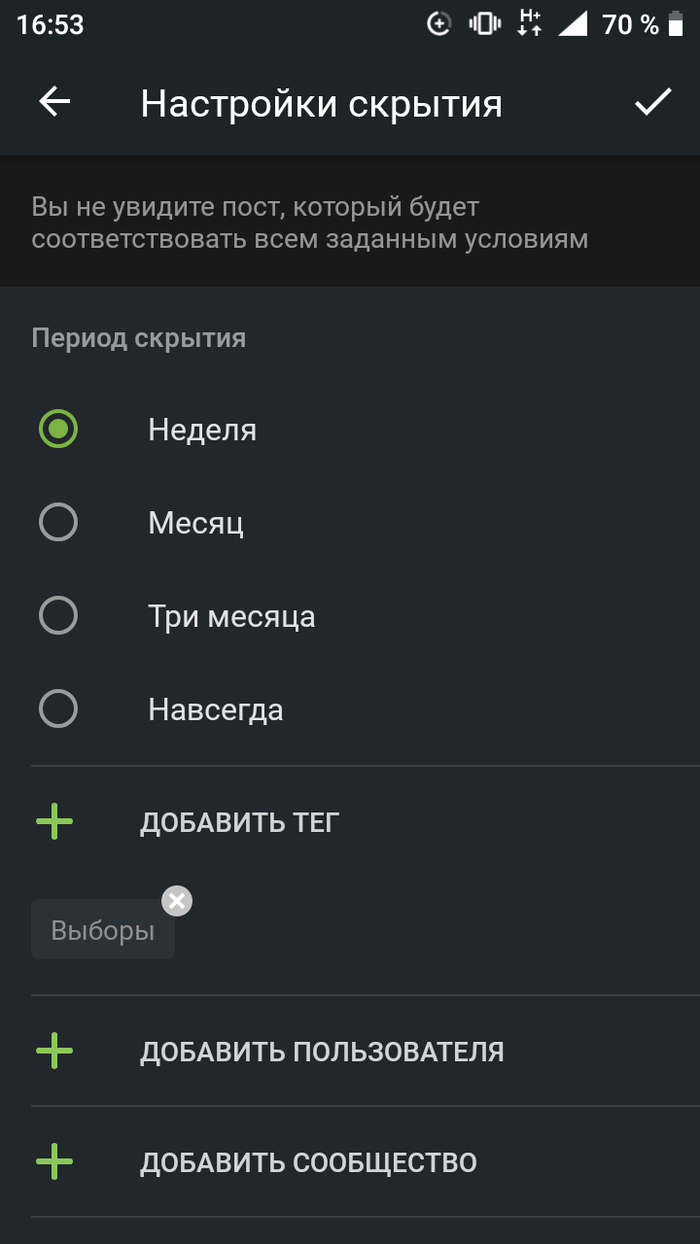
Task: Tap the data saver status icon
Action: tap(439, 24)
